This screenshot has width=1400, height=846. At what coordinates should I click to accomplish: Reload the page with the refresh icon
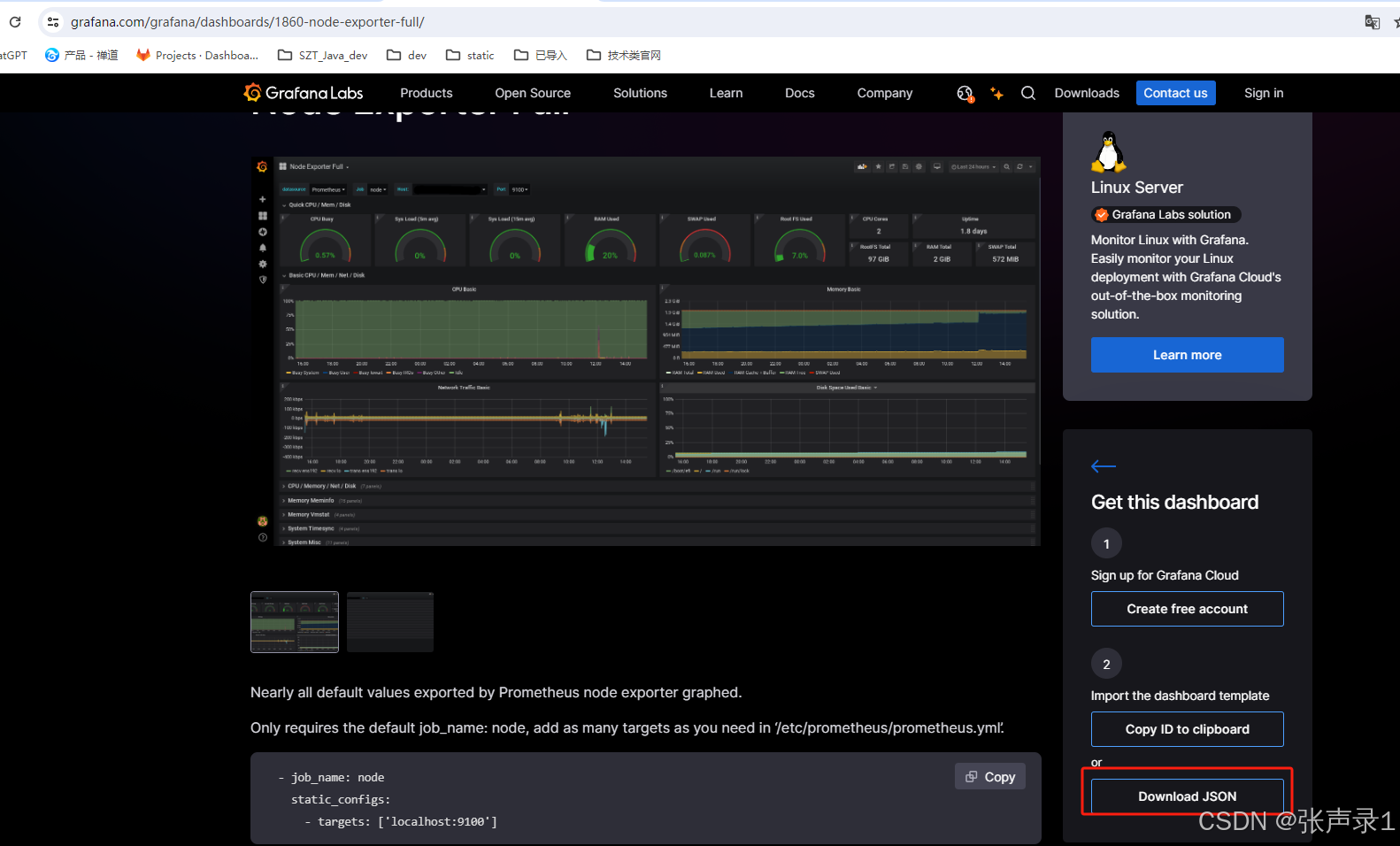click(x=15, y=22)
